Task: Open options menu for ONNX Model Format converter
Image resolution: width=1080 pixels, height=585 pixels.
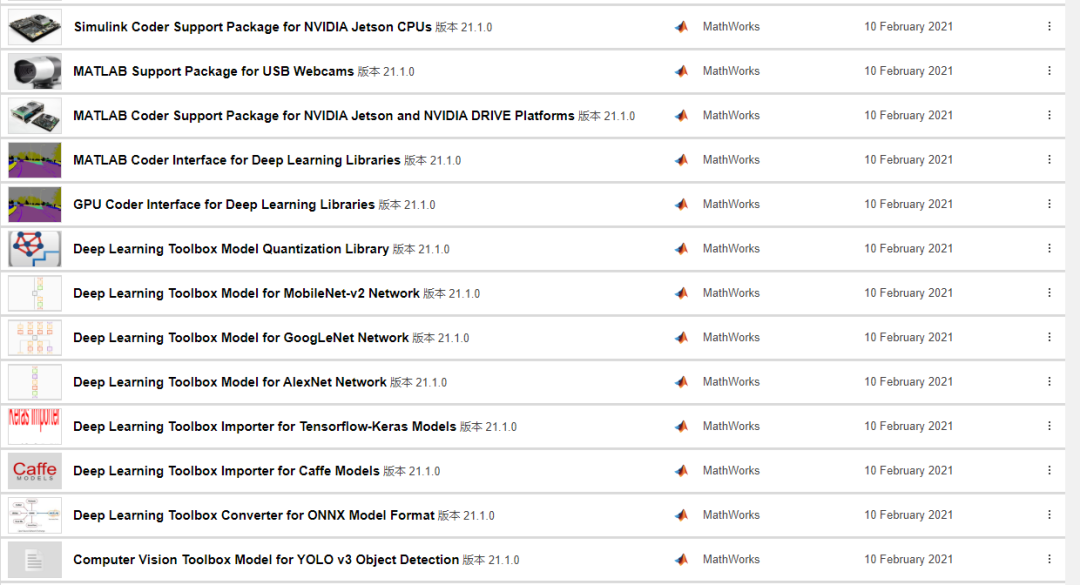Action: (1049, 515)
